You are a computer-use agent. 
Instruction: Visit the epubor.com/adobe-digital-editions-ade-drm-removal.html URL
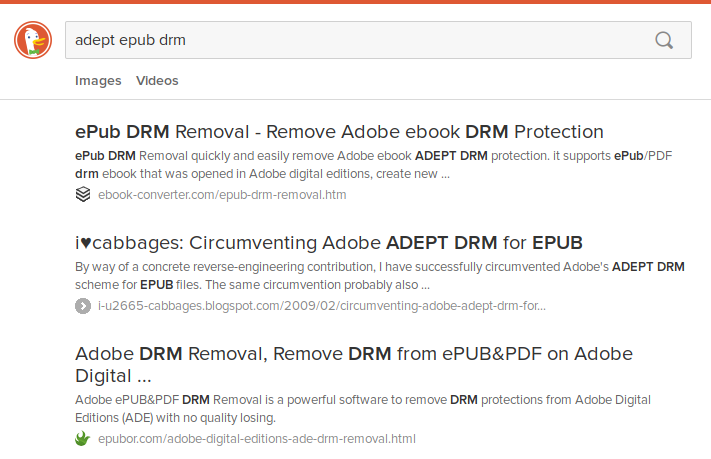(257, 439)
